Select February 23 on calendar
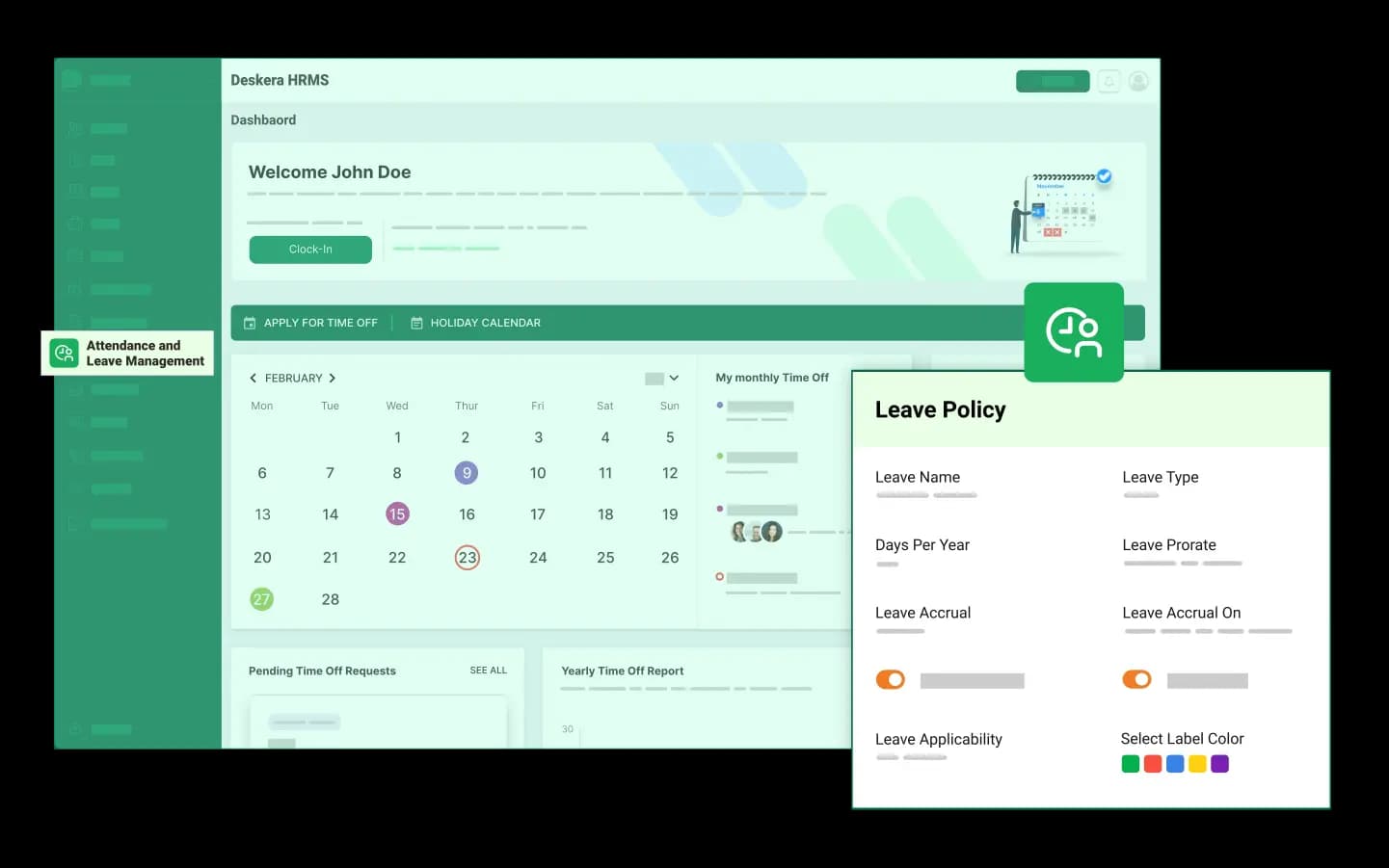This screenshot has height=868, width=1389. (467, 558)
